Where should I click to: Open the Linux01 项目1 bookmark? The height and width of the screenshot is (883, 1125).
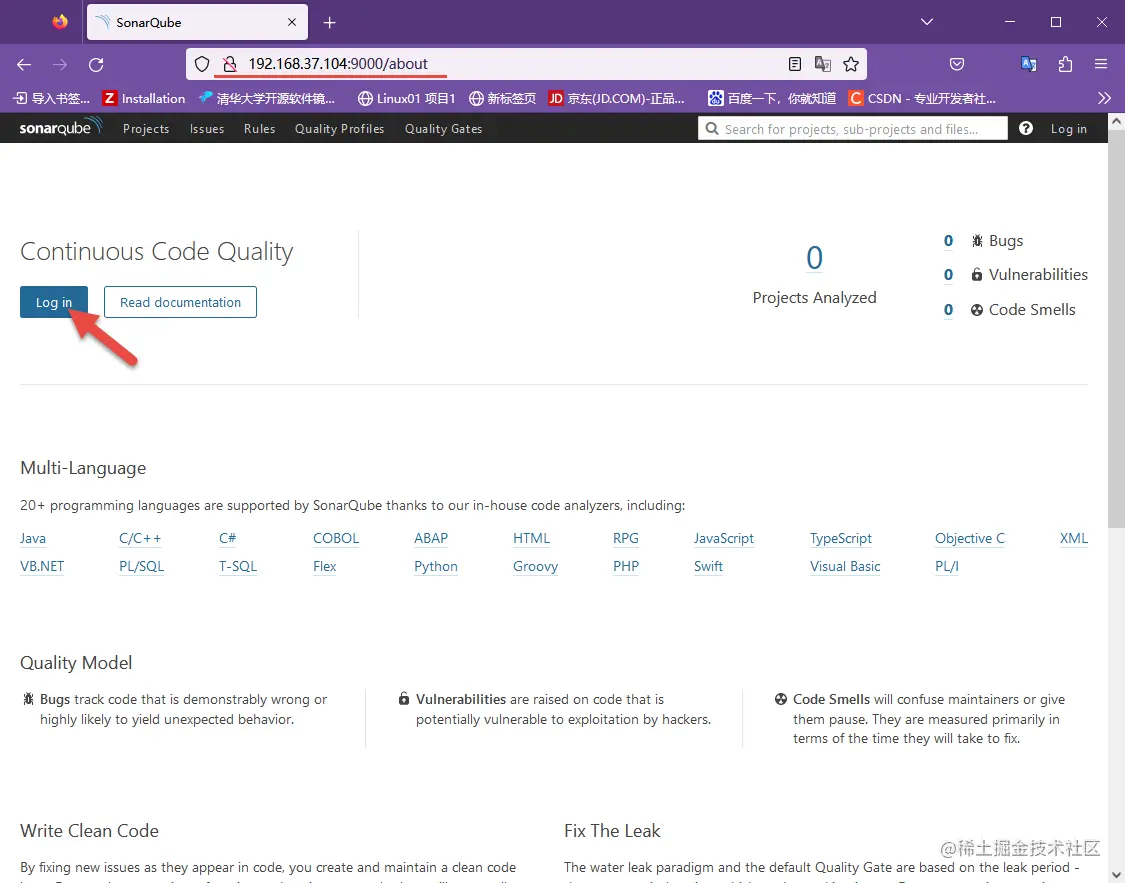[x=406, y=98]
